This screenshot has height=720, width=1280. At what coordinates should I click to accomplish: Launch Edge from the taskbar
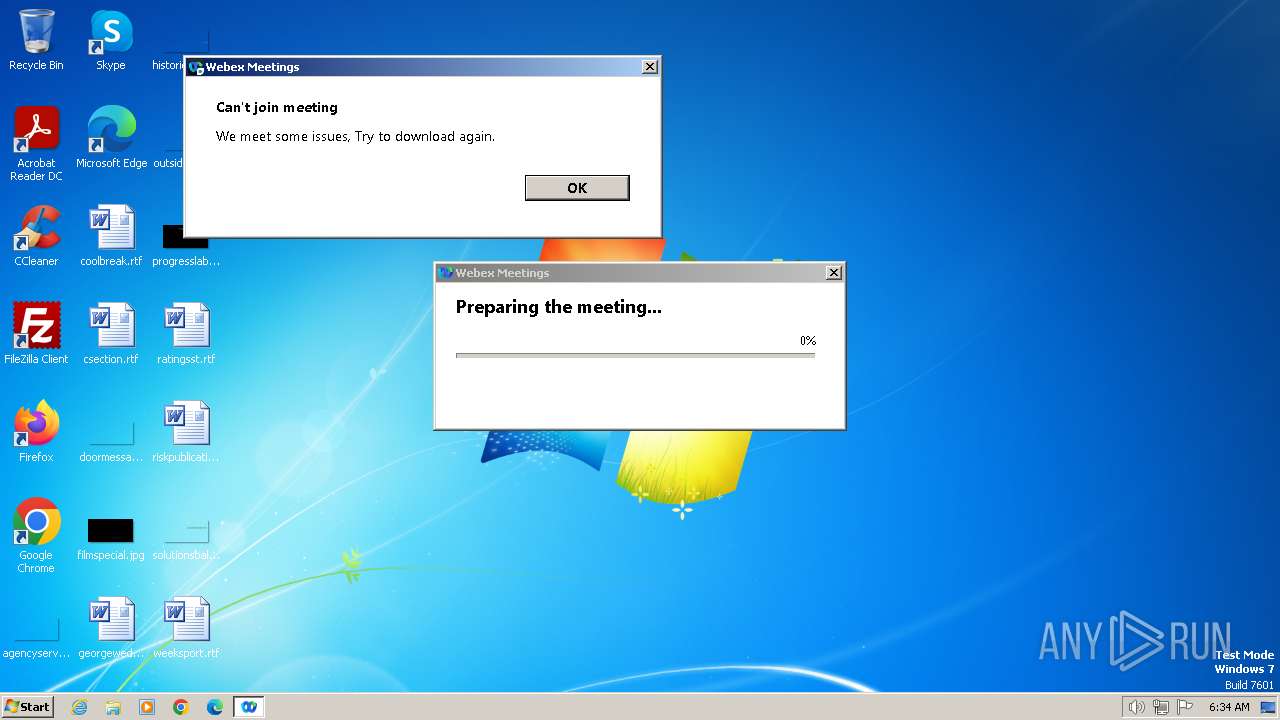pyautogui.click(x=215, y=707)
